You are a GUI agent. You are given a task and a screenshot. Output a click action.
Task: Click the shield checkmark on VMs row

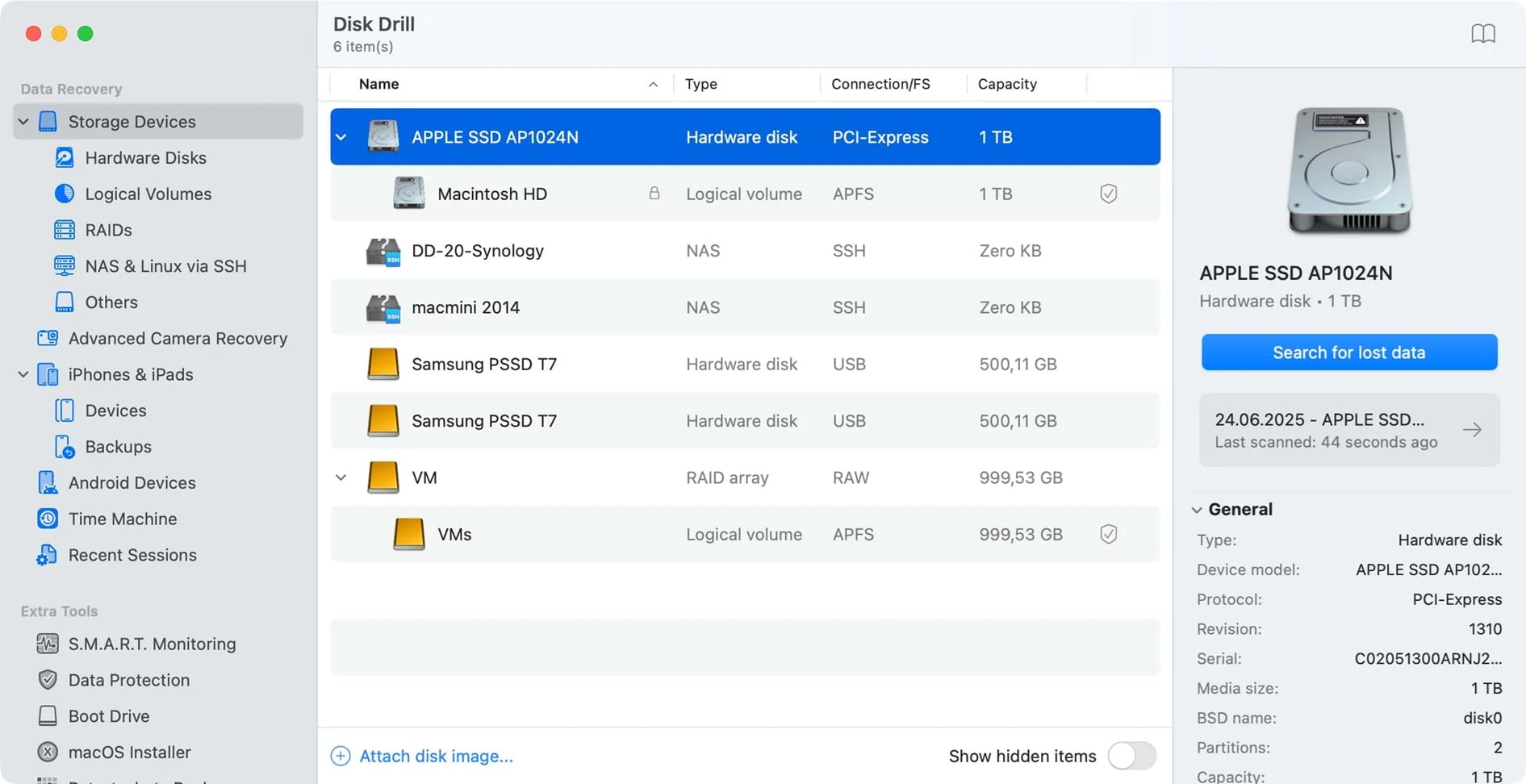pyautogui.click(x=1109, y=534)
